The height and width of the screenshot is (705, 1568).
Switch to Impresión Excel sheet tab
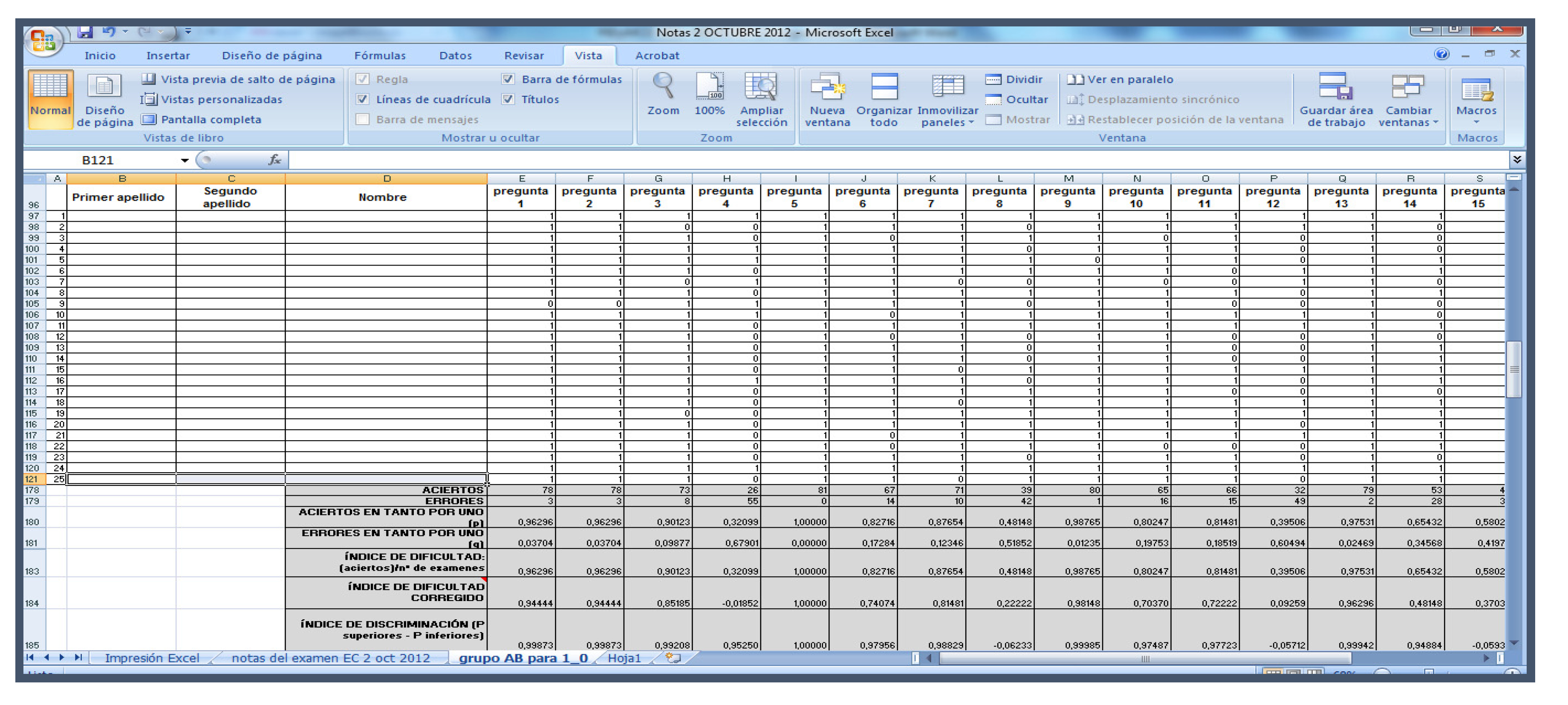[152, 658]
